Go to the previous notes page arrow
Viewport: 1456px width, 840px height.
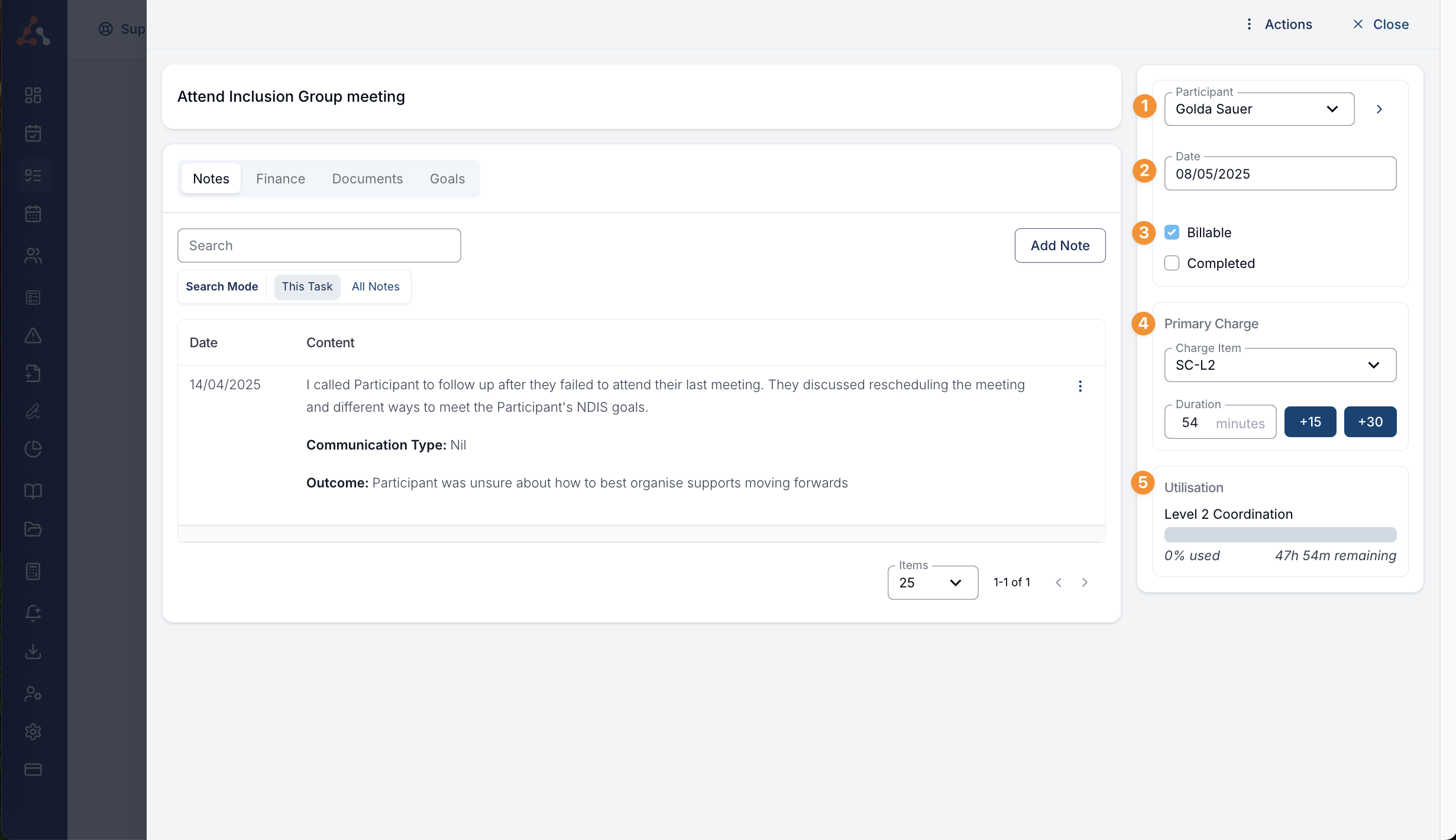click(1059, 583)
